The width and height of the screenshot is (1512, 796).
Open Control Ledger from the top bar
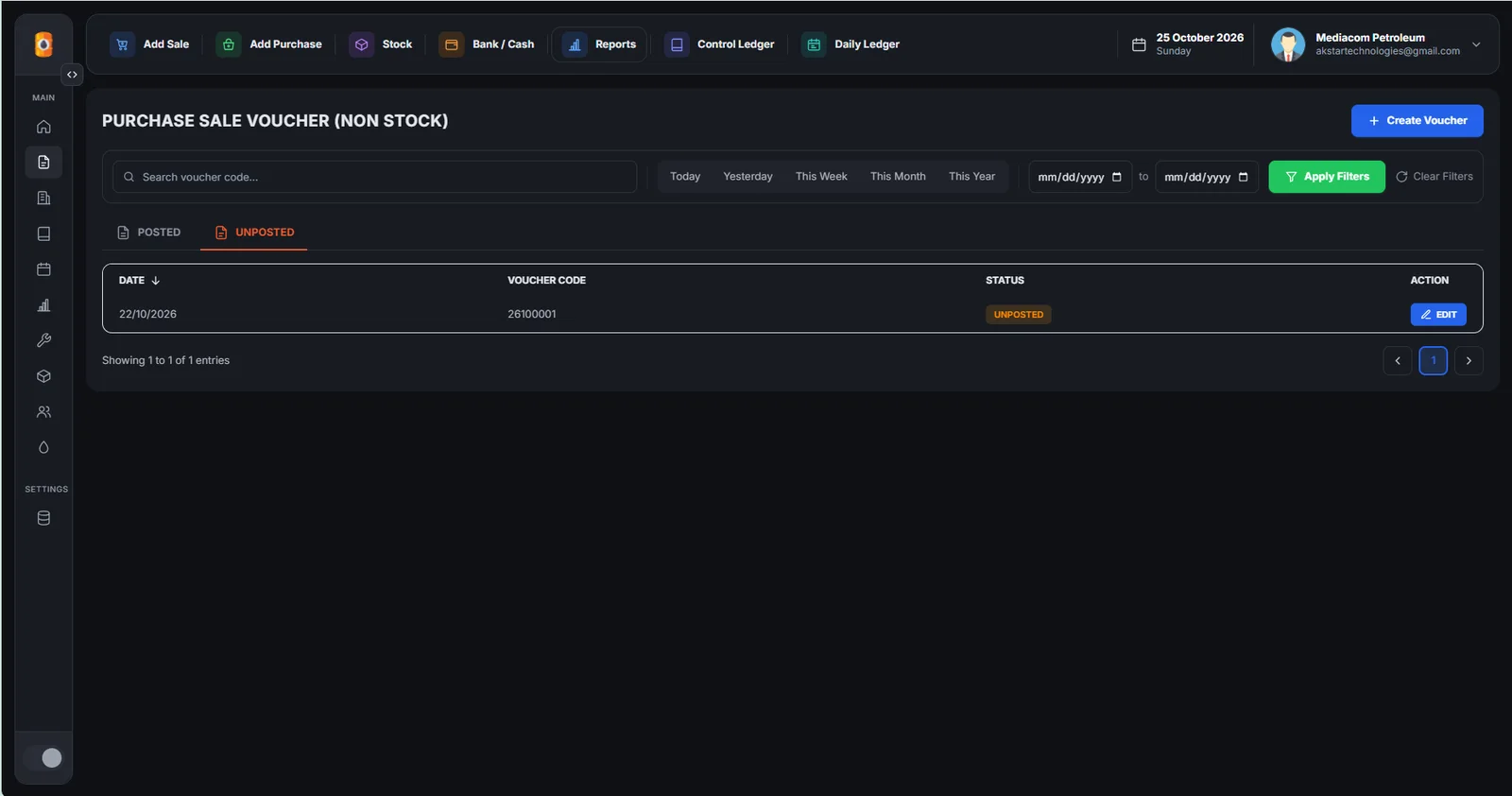coord(720,44)
